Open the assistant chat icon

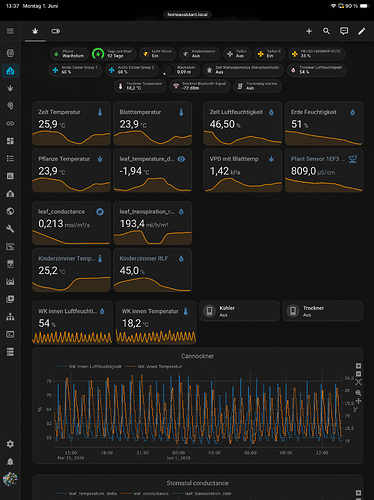pos(344,31)
